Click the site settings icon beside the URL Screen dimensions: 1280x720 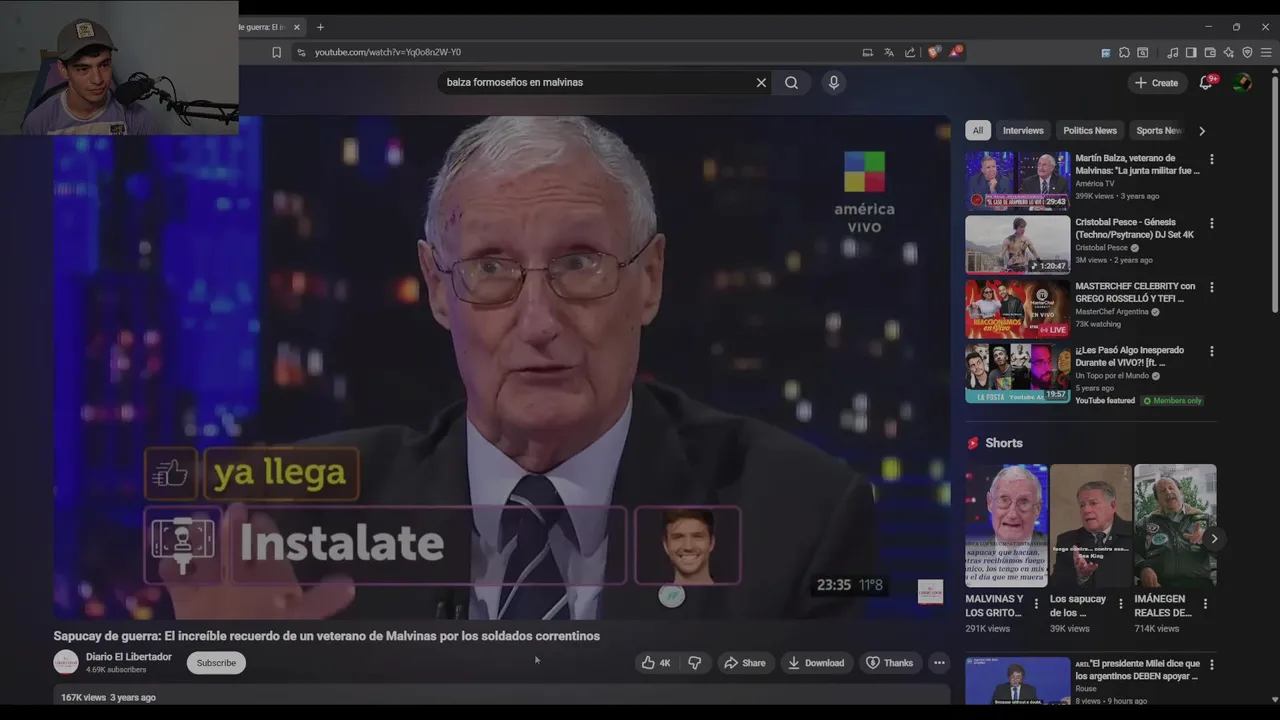click(301, 52)
